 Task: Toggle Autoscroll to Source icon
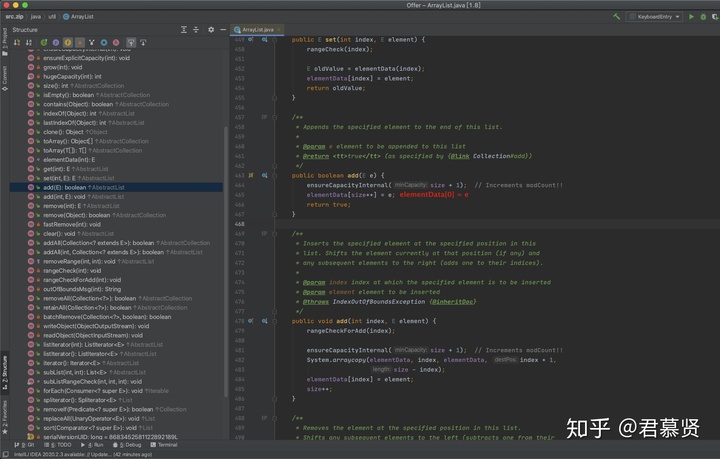pyautogui.click(x=131, y=42)
